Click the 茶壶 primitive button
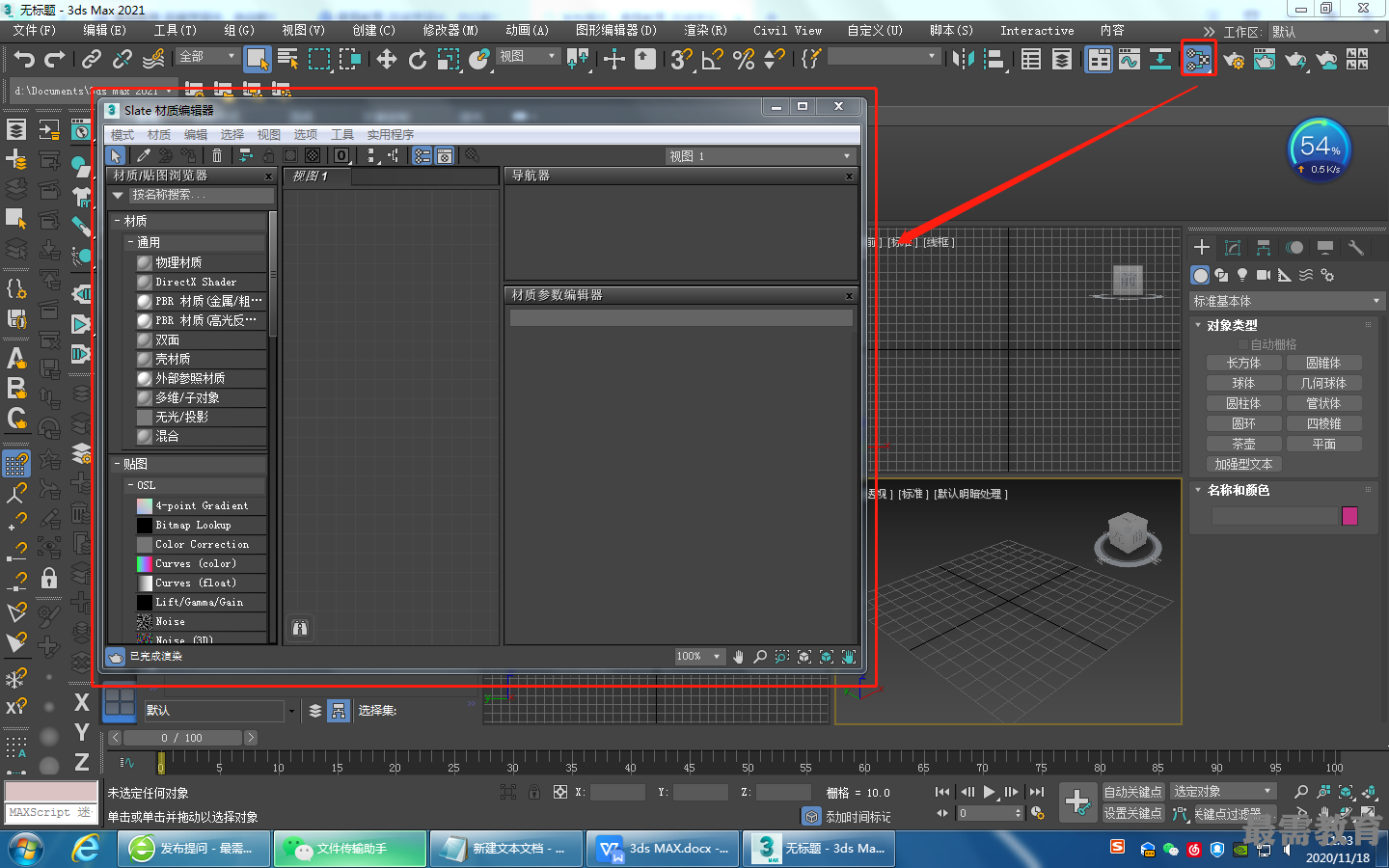This screenshot has width=1389, height=868. tap(1244, 445)
